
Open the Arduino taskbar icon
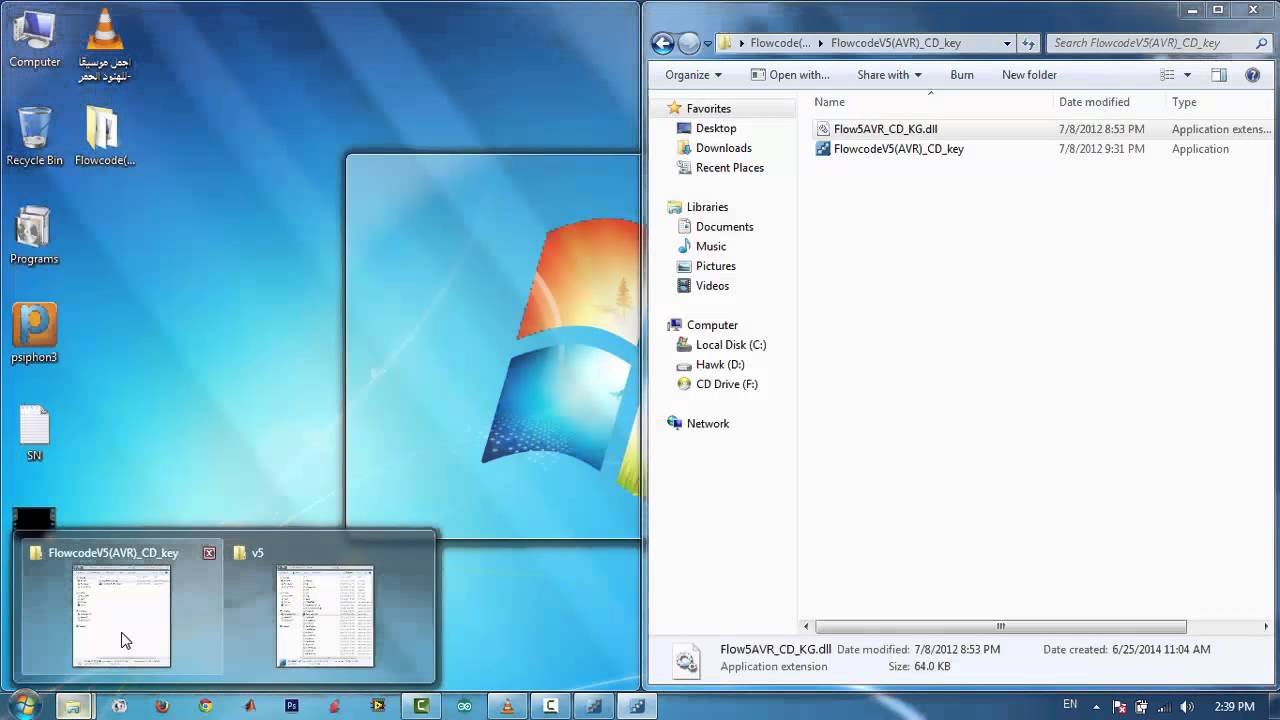[x=464, y=706]
